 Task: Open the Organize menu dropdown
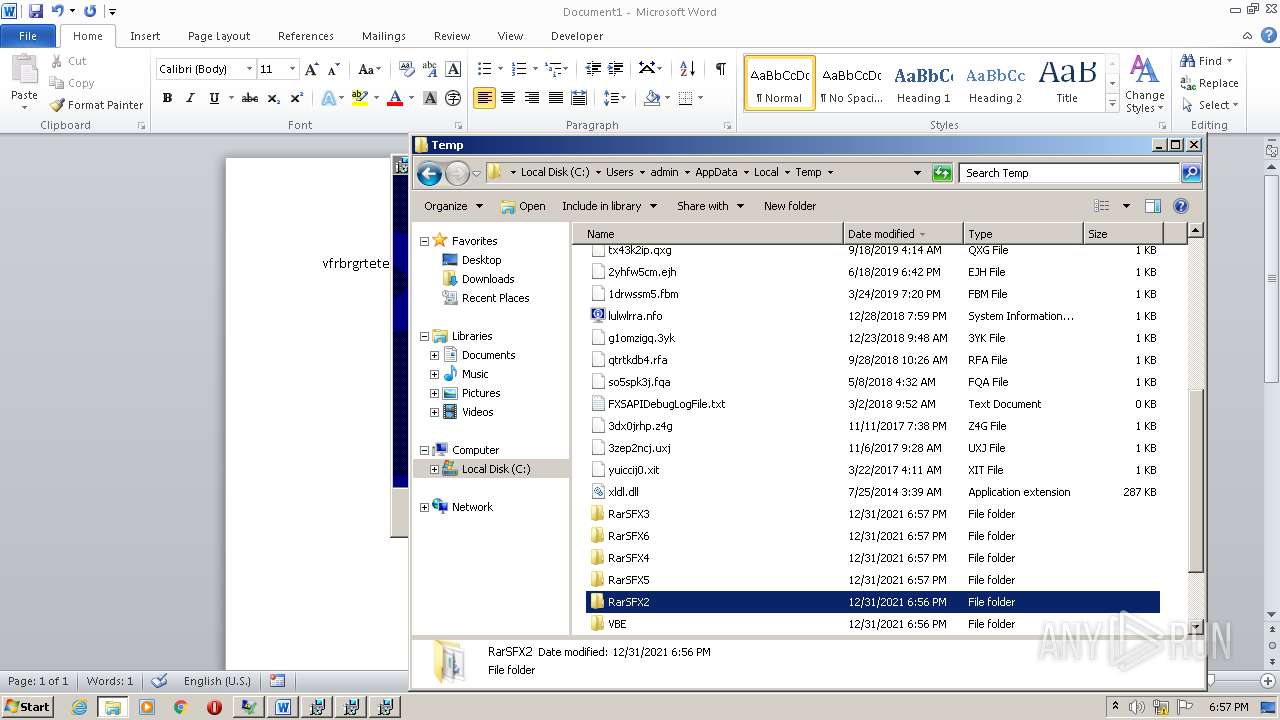(x=453, y=206)
